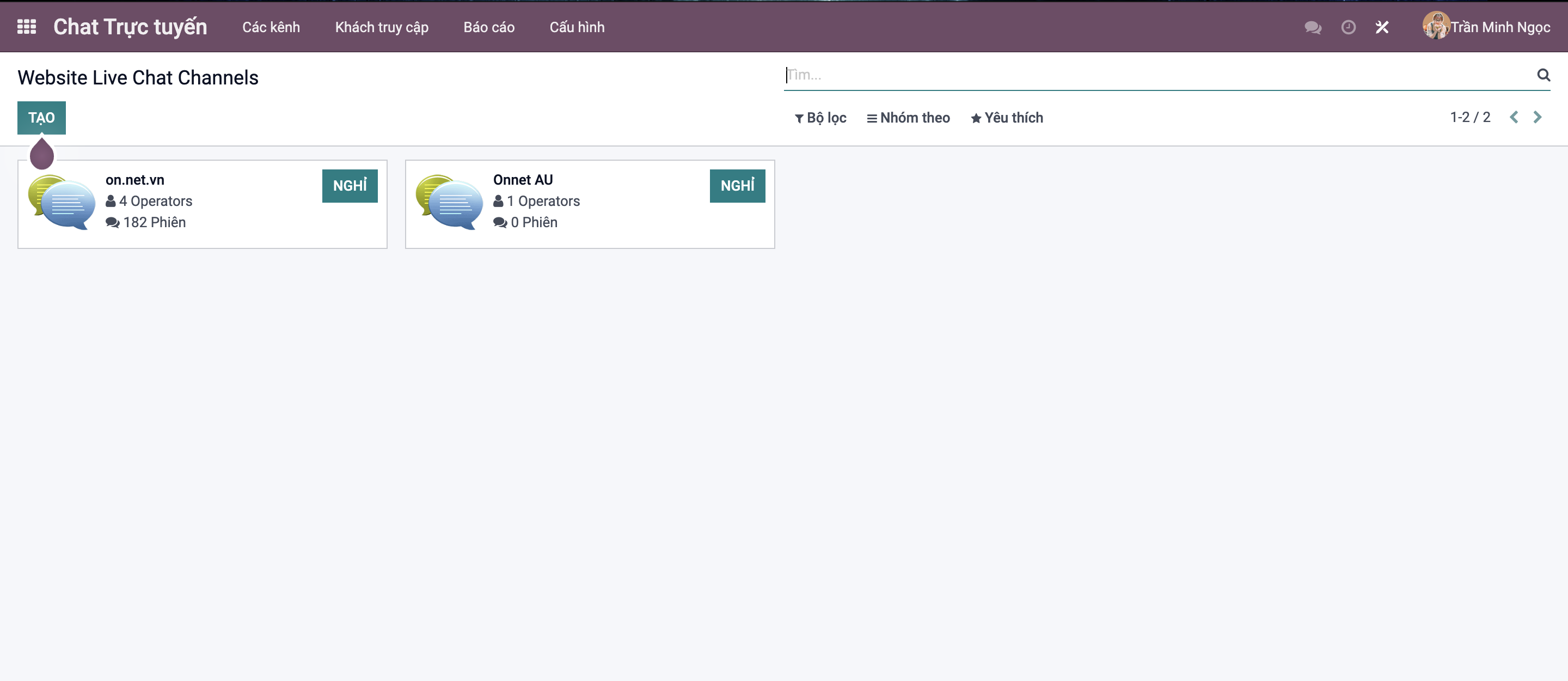Click the debug tools icon in the navbar
Viewport: 1568px width, 681px height.
tap(1382, 27)
